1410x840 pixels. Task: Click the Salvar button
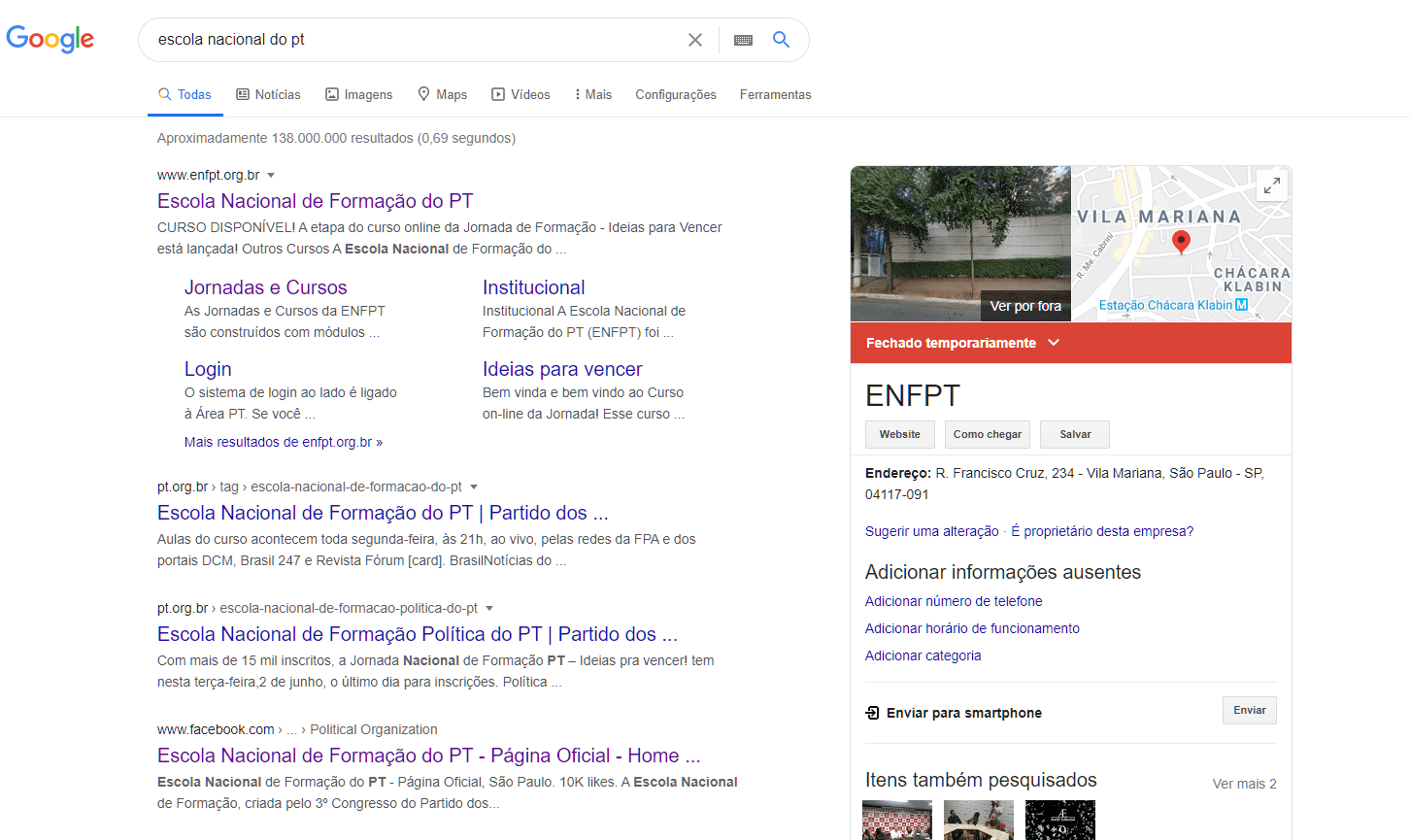[x=1075, y=434]
